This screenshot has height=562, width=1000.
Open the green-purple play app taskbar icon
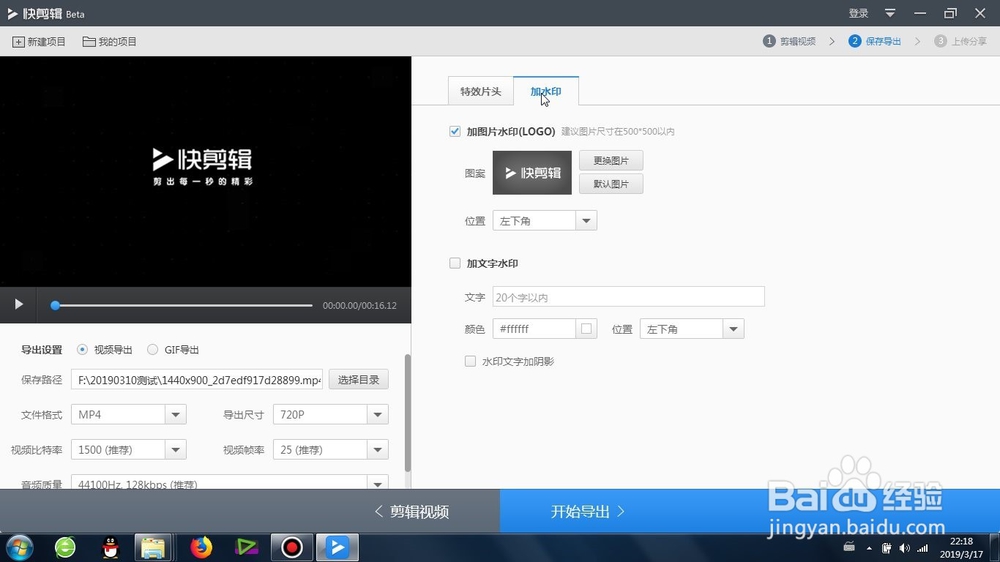click(x=246, y=547)
